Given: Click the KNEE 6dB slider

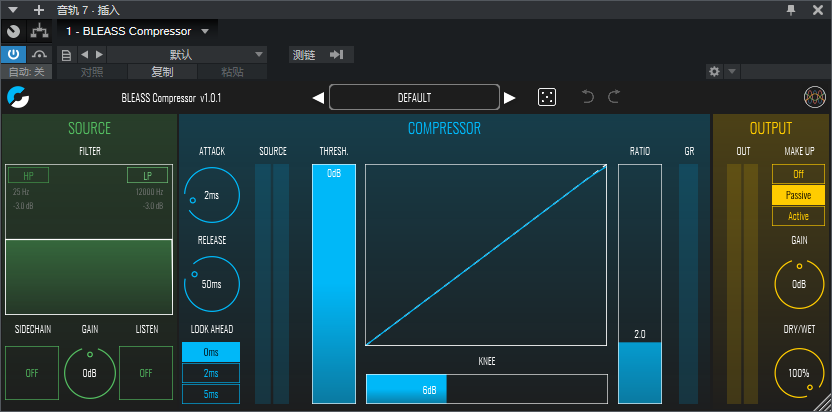Looking at the screenshot, I should click(x=487, y=389).
